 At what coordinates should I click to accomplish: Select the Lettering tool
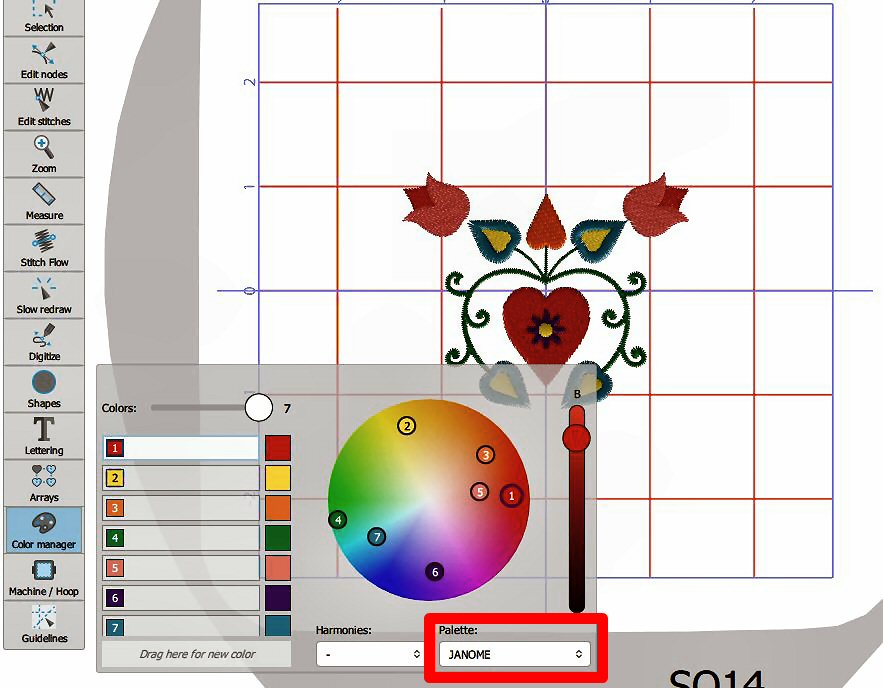tap(44, 437)
